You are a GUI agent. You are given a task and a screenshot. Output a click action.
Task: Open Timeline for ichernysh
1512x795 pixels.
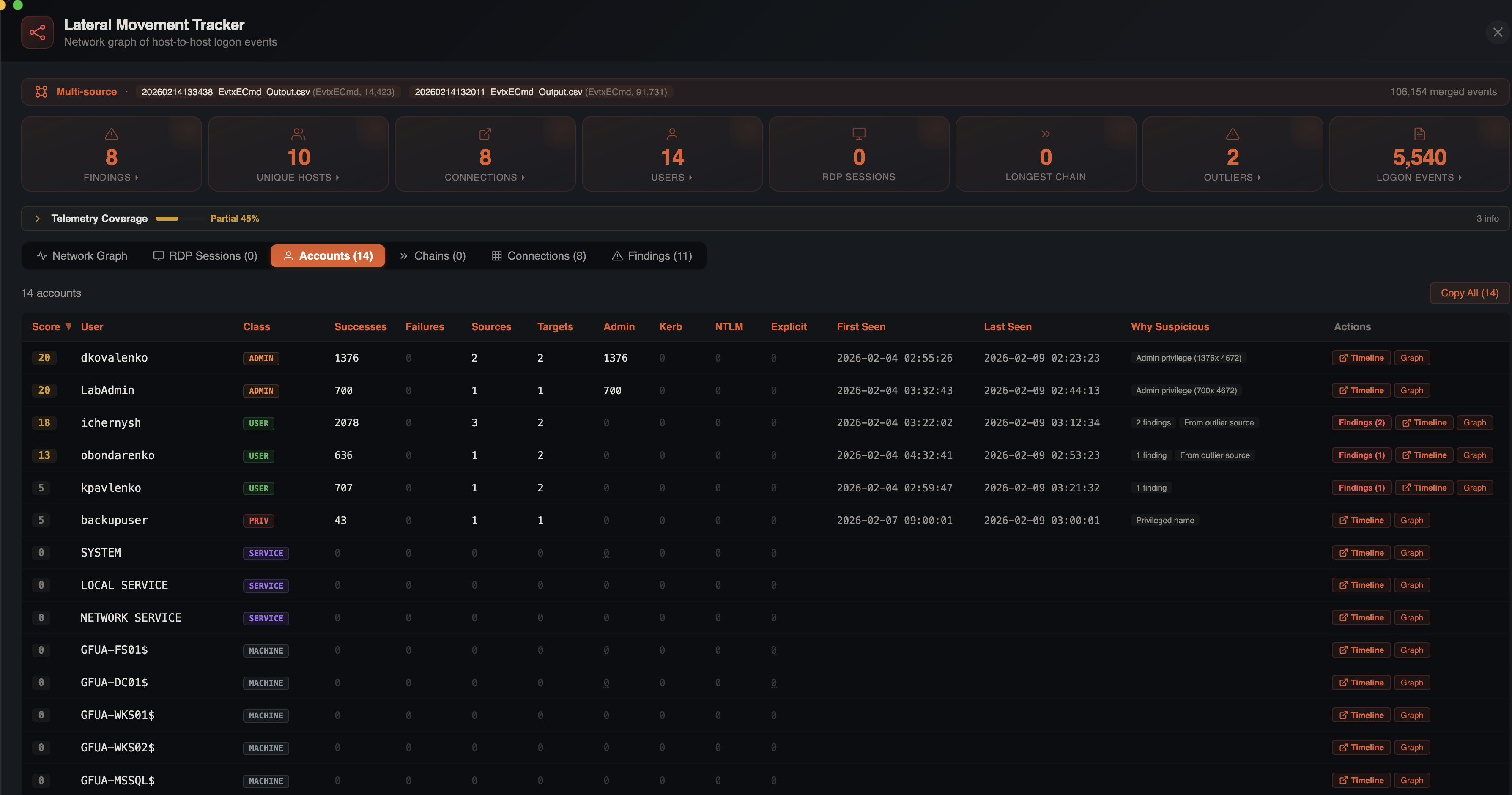[1424, 423]
